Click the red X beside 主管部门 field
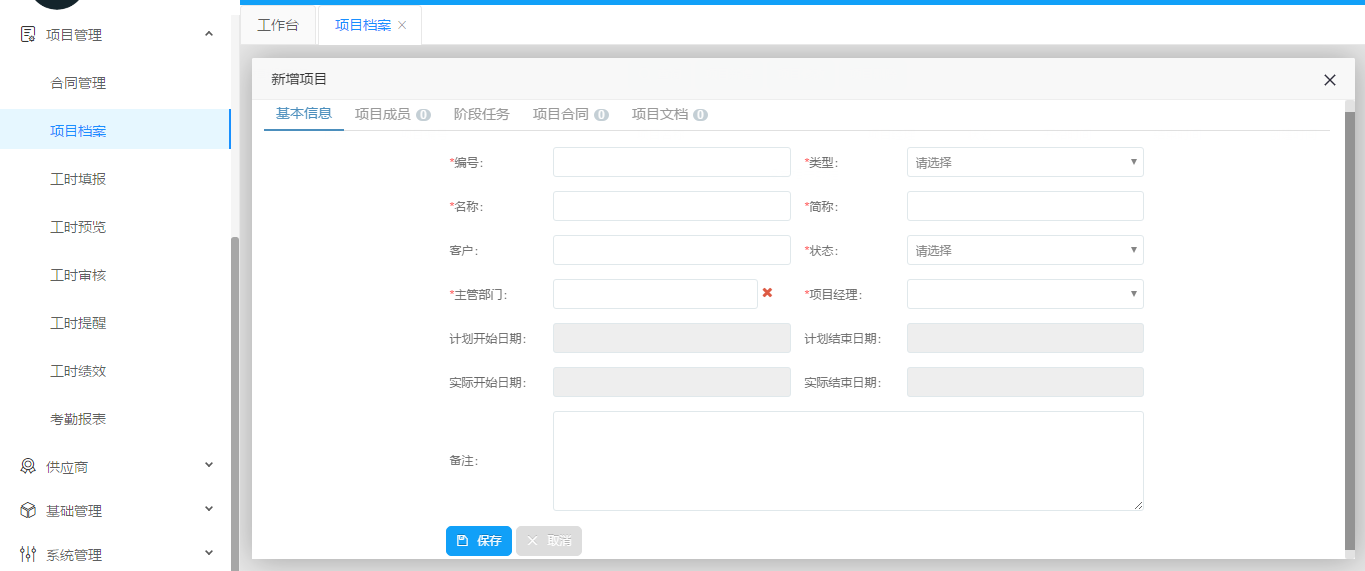This screenshot has height=571, width=1365. click(767, 293)
